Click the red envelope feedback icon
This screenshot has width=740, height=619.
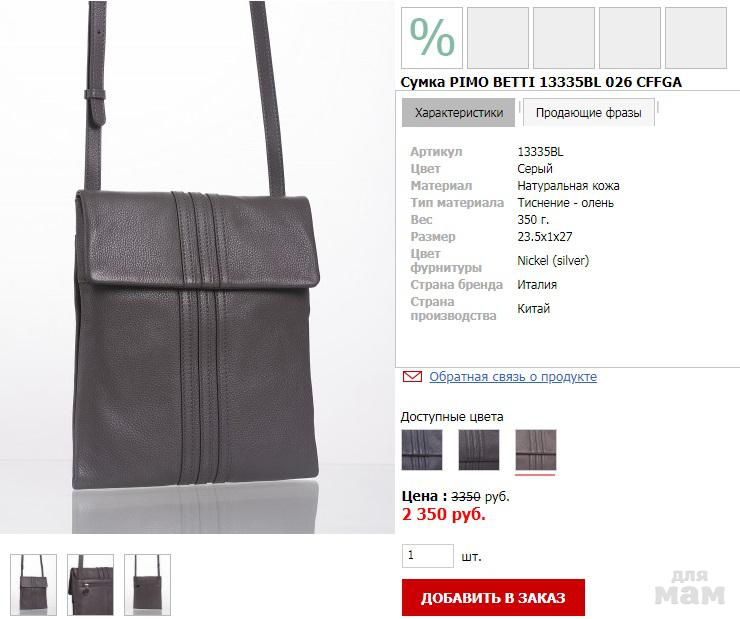tap(412, 376)
